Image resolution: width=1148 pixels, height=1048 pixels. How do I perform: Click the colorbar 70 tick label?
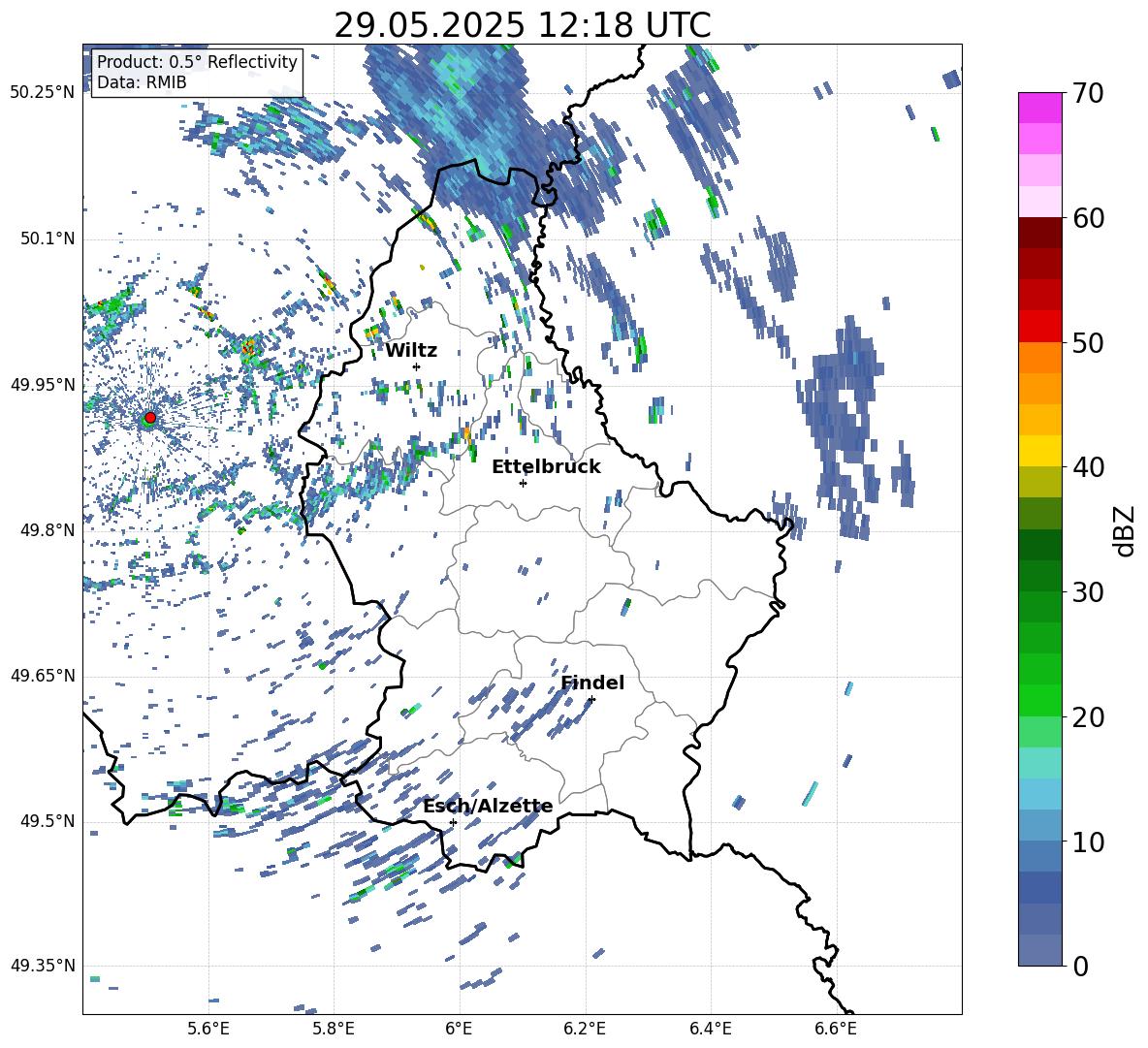(x=1088, y=94)
